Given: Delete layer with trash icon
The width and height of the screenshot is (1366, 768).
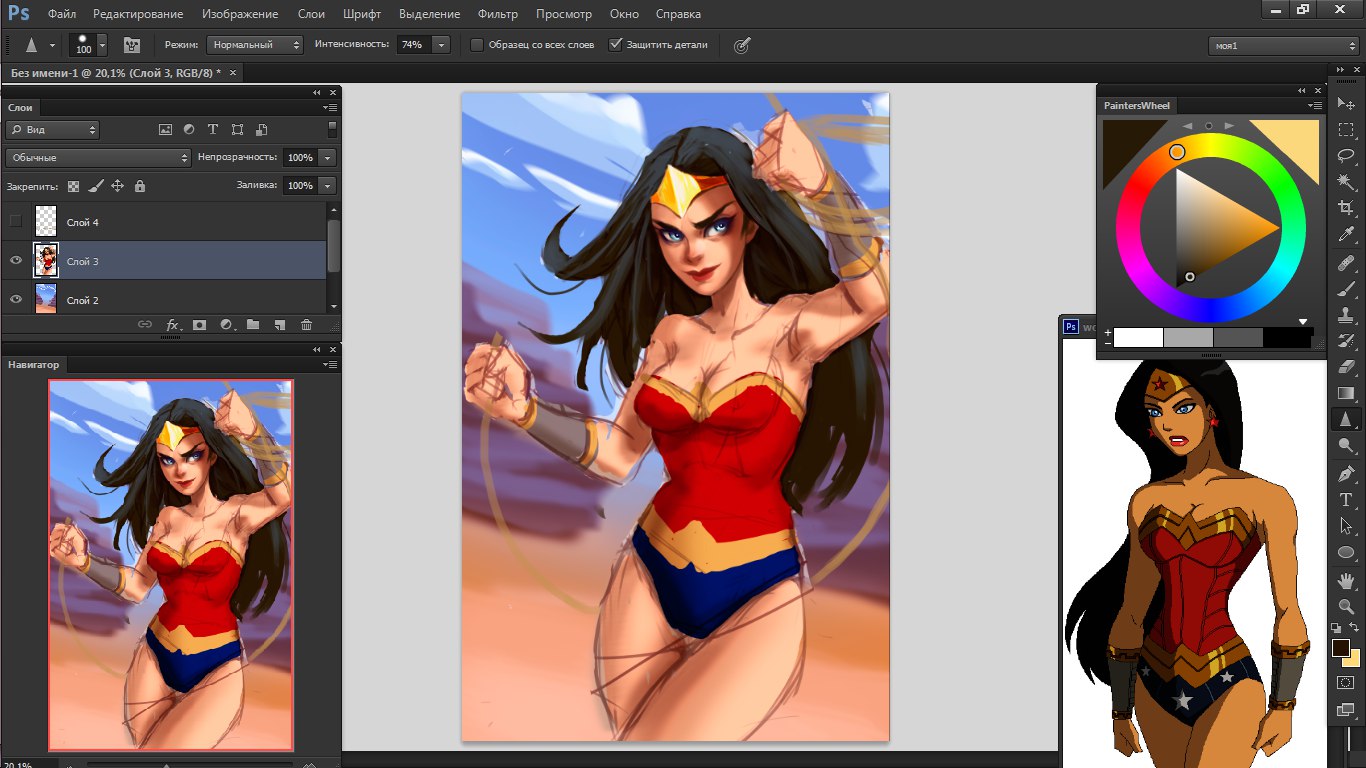Looking at the screenshot, I should click(x=307, y=324).
